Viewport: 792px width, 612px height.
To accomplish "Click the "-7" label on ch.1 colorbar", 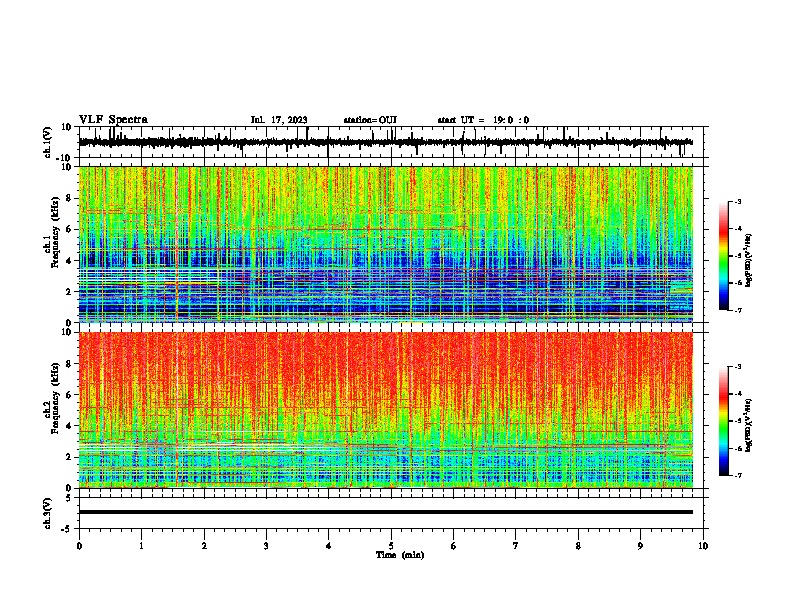I will [x=738, y=310].
